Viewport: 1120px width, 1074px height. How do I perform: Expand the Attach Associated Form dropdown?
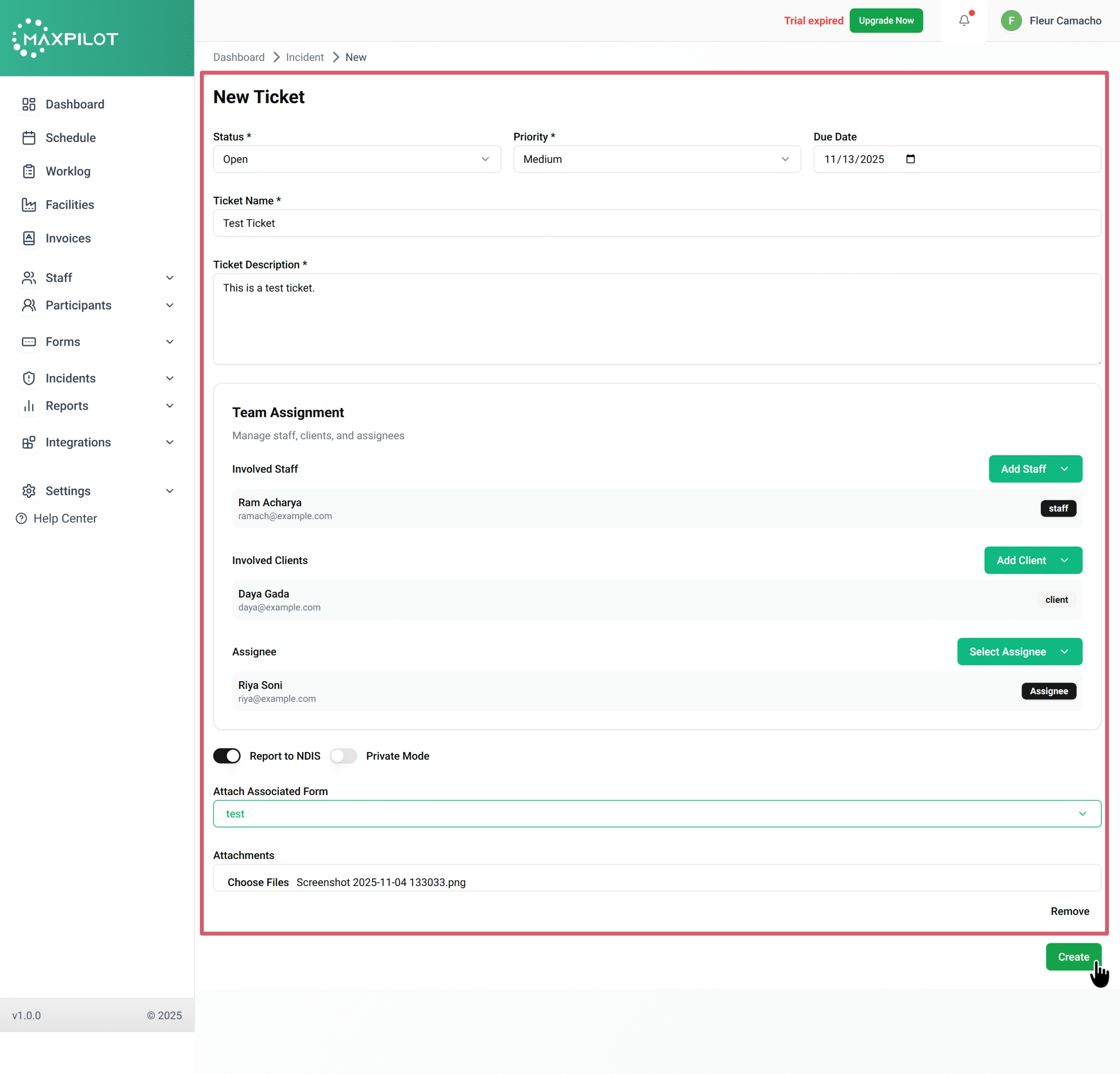(657, 813)
